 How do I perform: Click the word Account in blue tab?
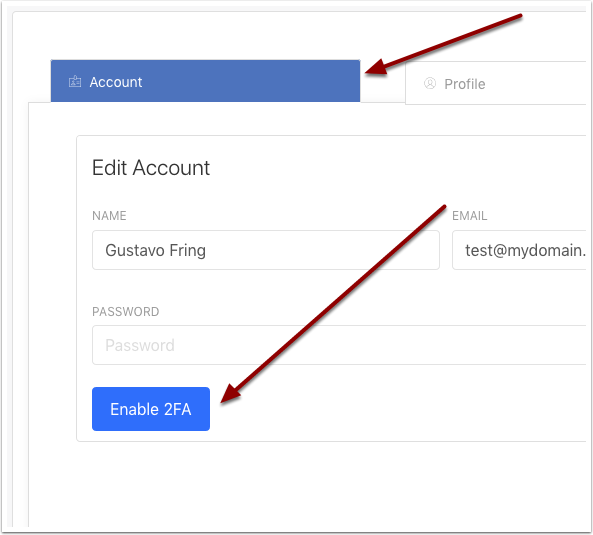116,82
